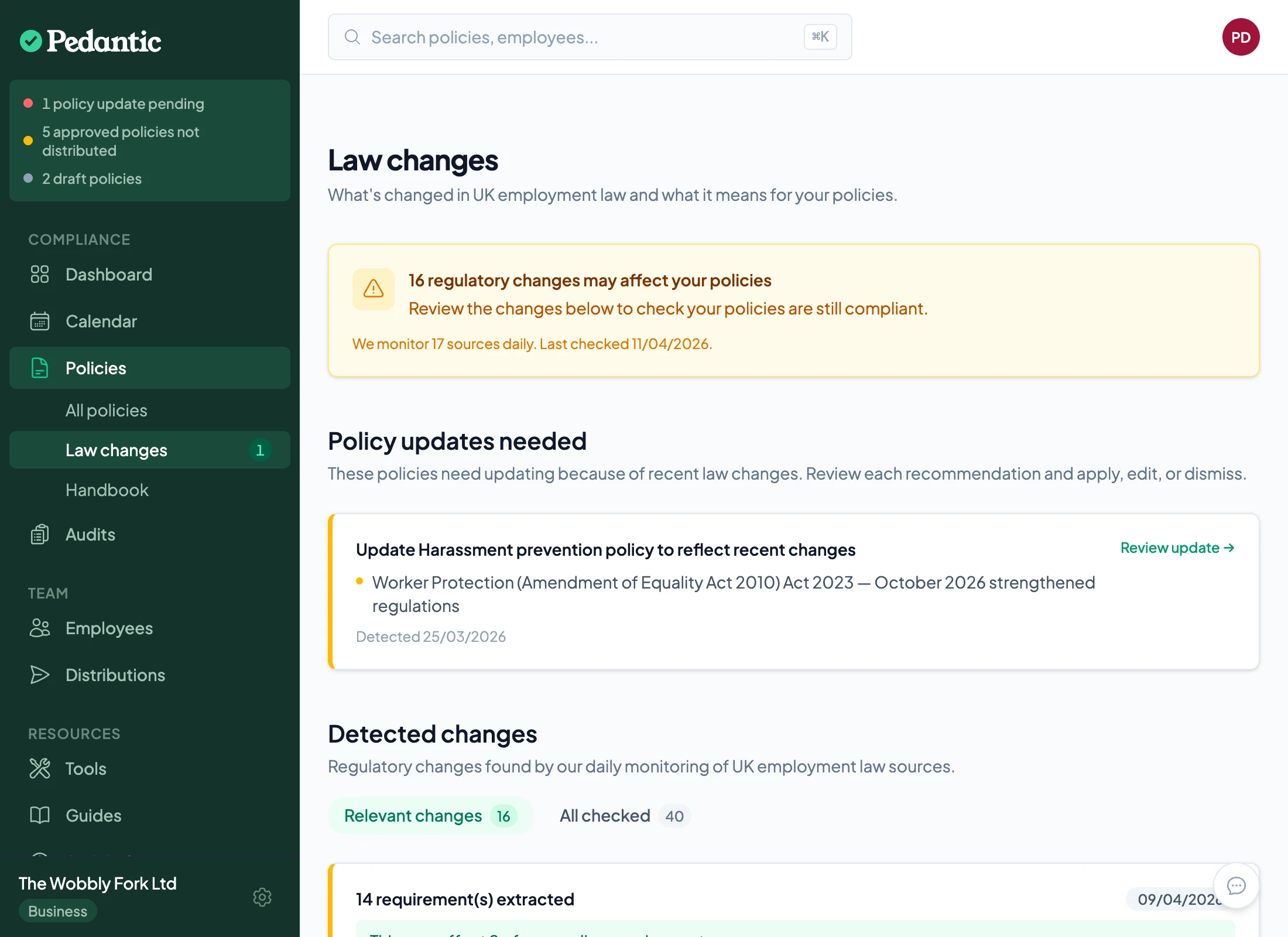Open the Handbook section

[107, 490]
